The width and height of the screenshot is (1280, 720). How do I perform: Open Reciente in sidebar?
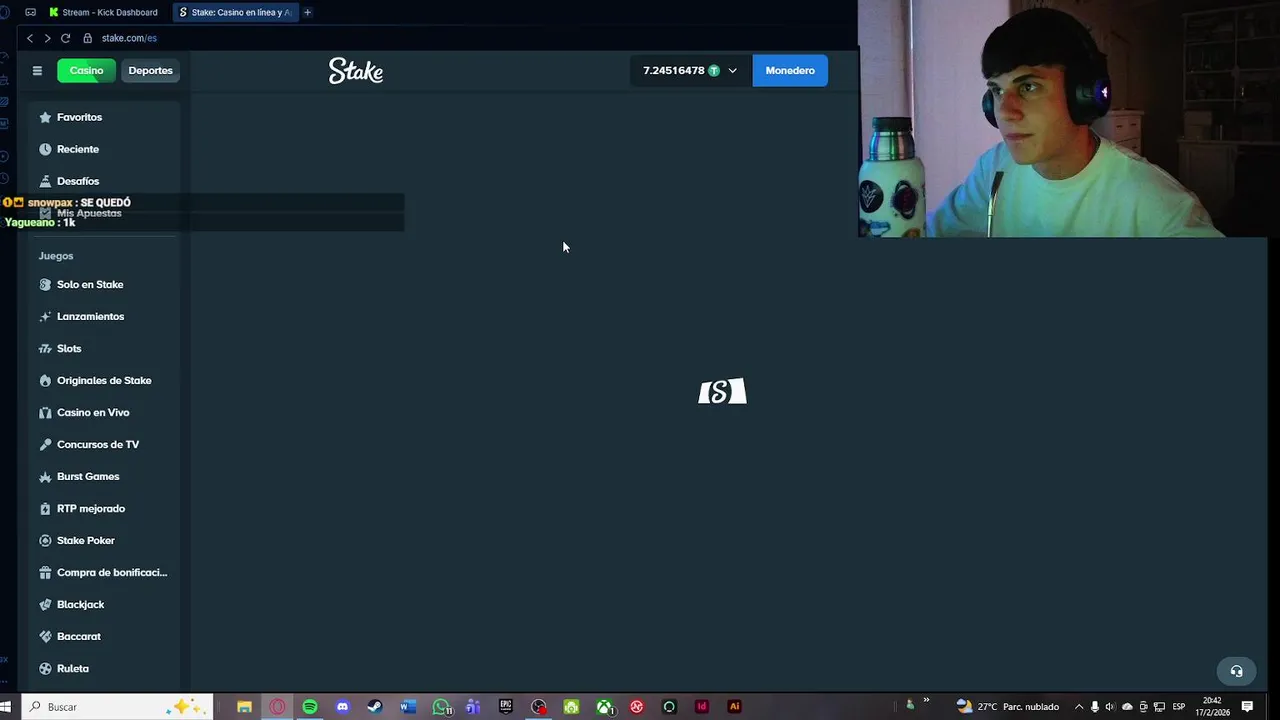pos(78,149)
